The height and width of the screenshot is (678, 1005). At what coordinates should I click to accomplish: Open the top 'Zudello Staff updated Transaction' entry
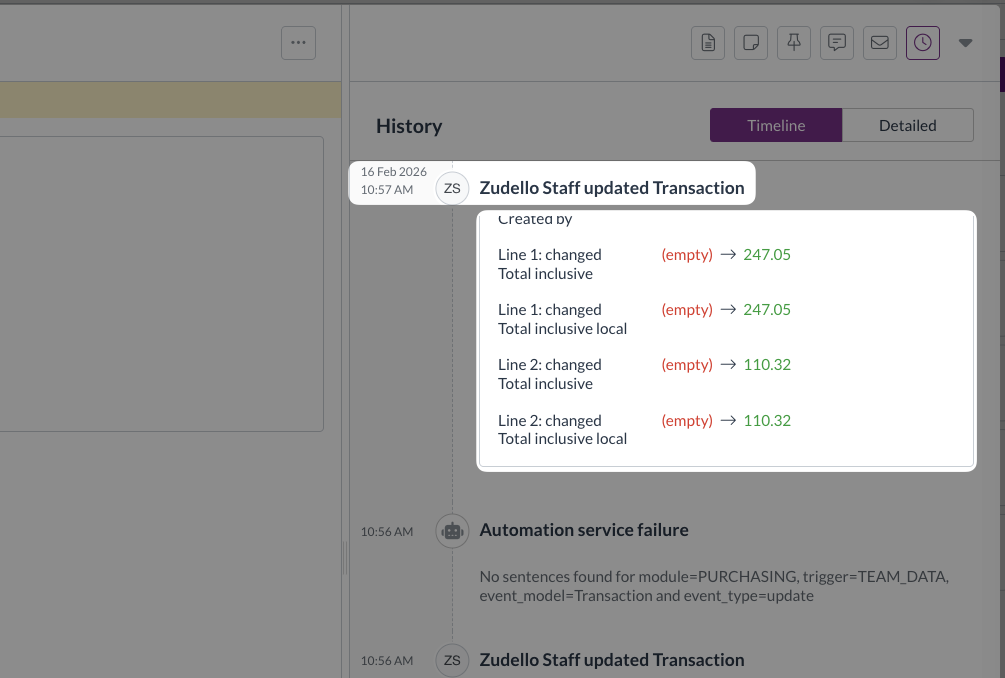611,188
